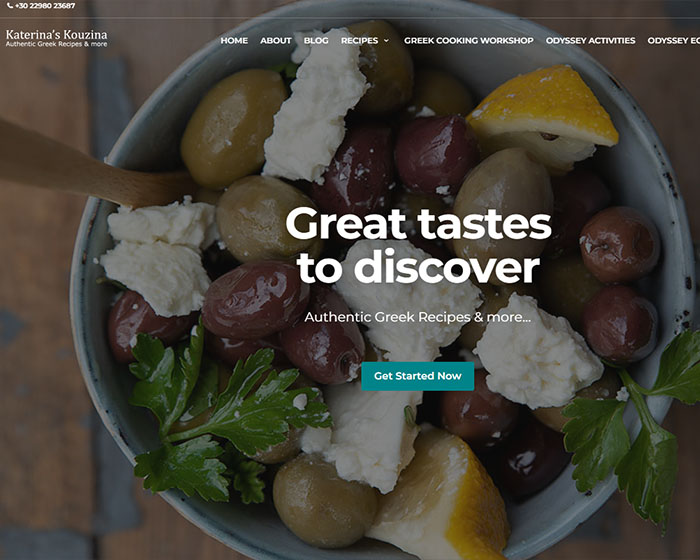The height and width of the screenshot is (560, 700).
Task: Select the Authentic Greek Recipes & more subtitle
Action: click(x=417, y=317)
